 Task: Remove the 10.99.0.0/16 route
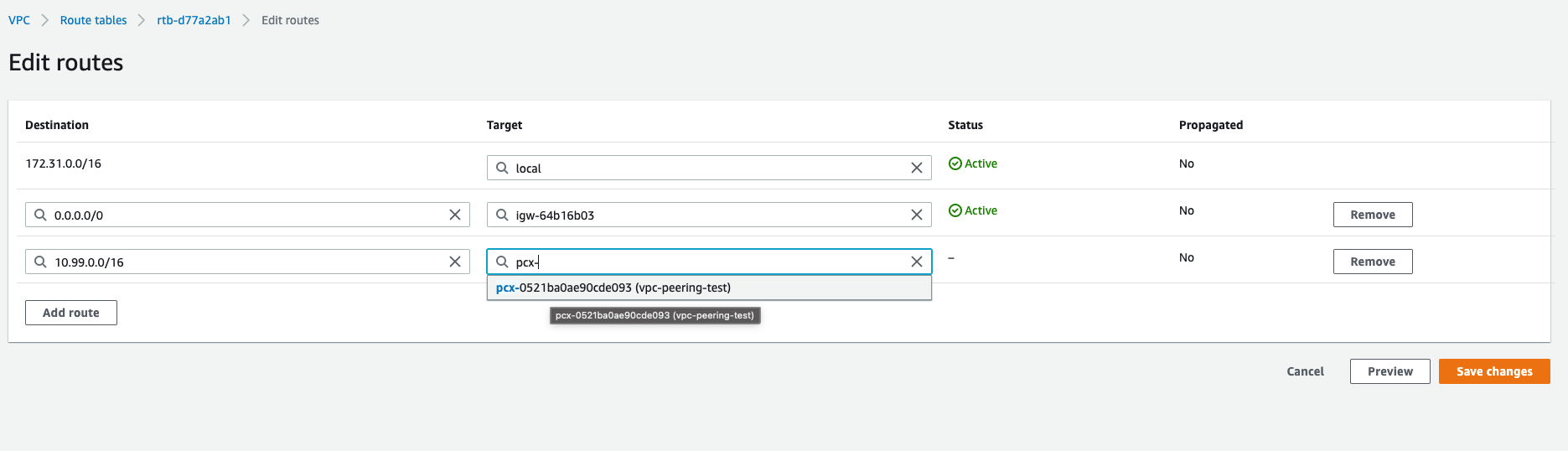1373,262
